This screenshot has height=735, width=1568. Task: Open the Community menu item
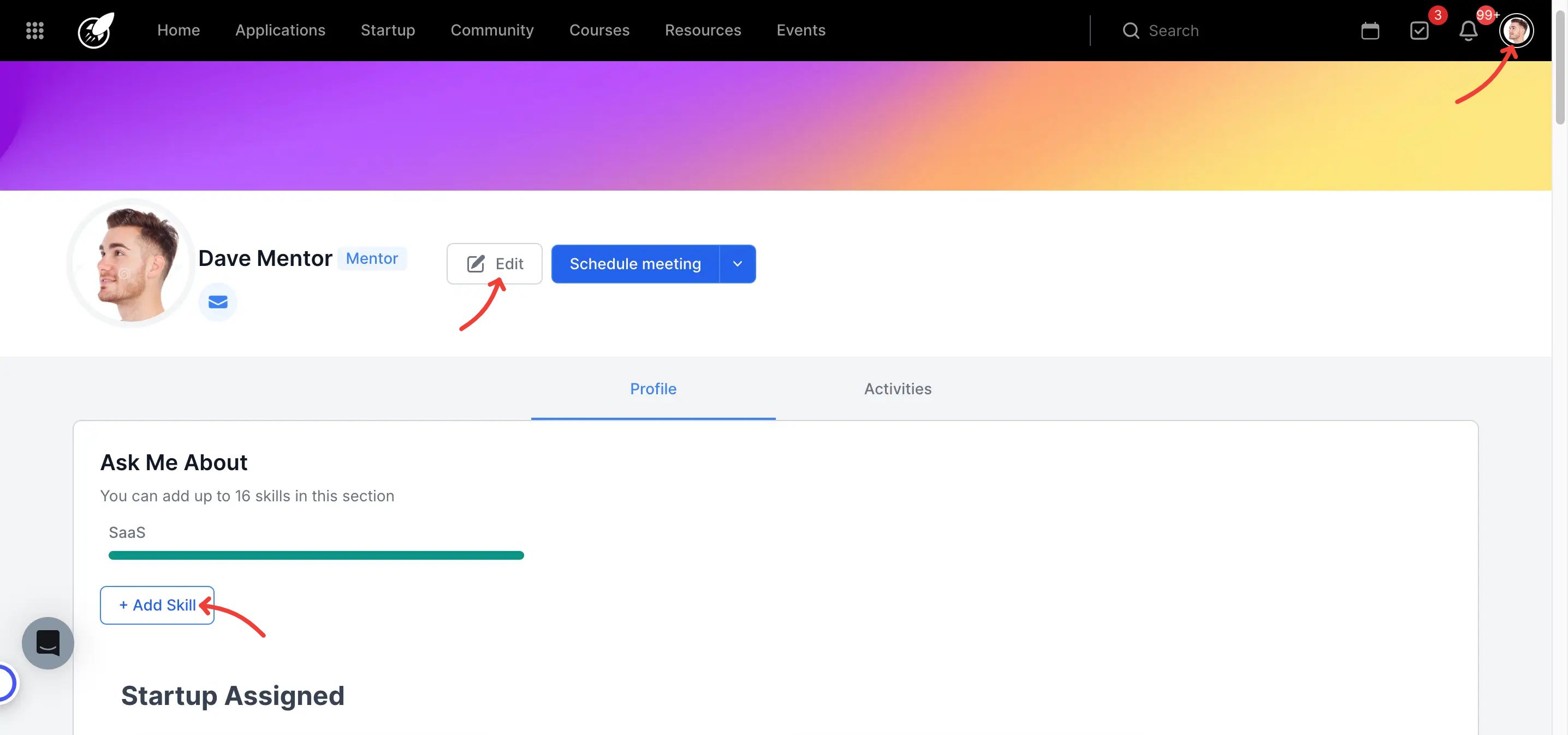[x=492, y=31]
